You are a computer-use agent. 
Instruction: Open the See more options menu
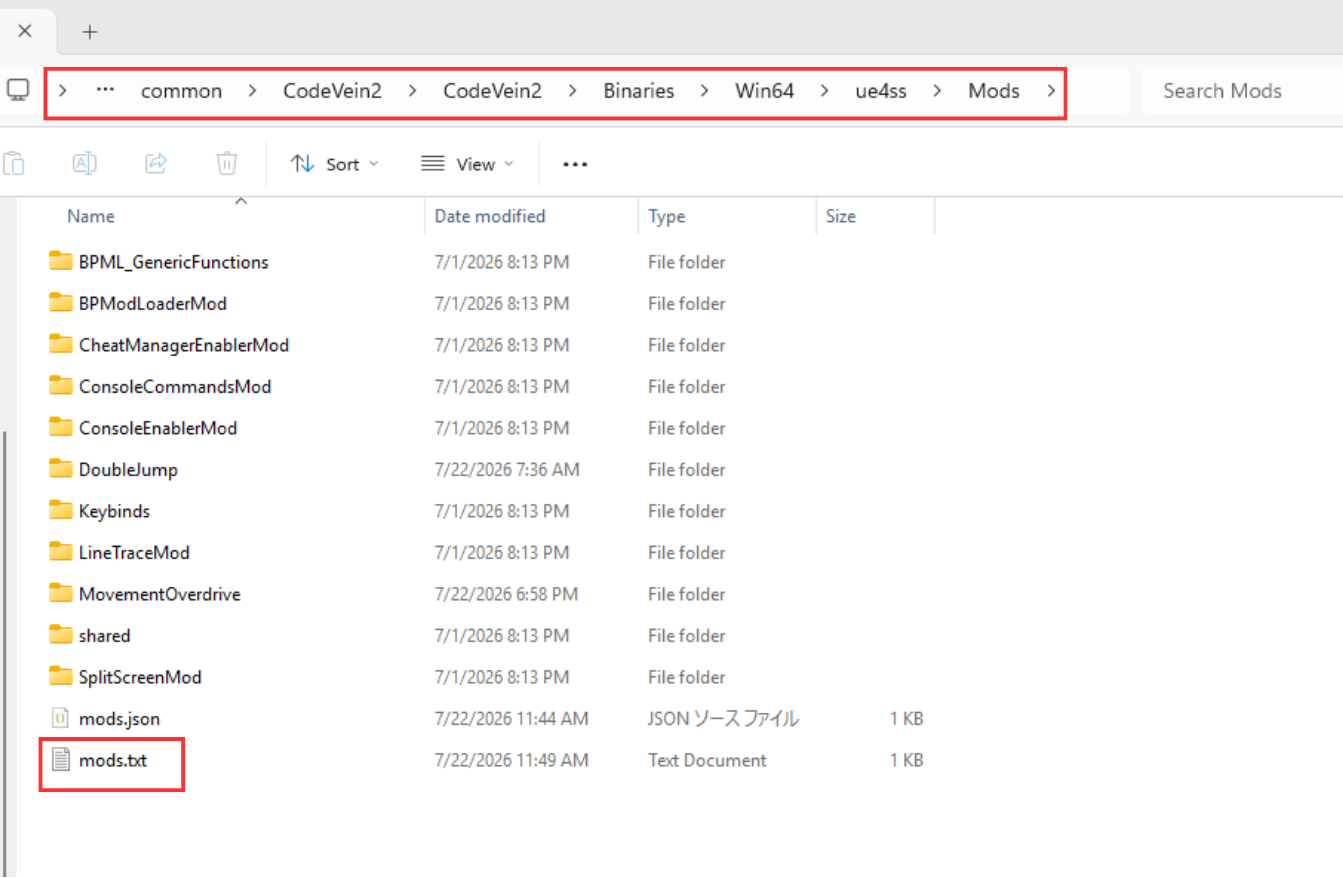pyautogui.click(x=575, y=164)
